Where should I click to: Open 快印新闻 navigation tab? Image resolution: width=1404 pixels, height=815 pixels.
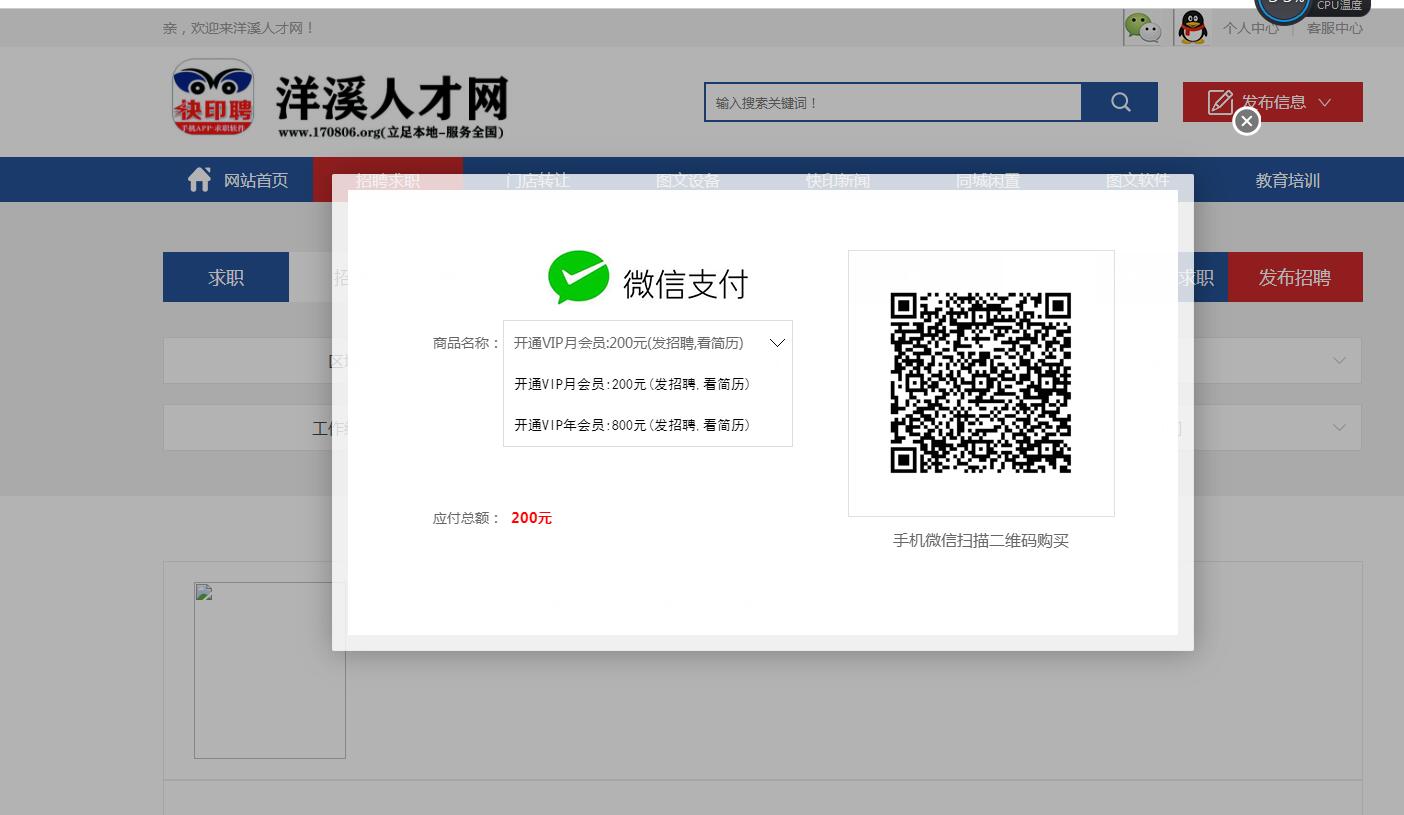click(838, 180)
